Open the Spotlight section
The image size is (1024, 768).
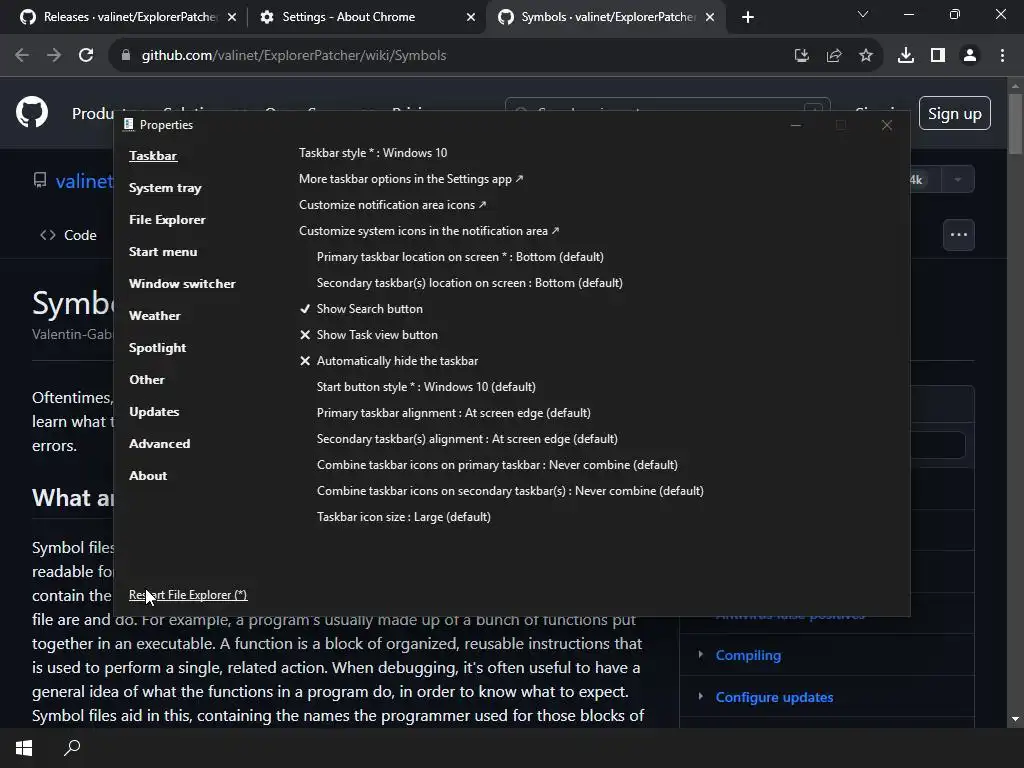(157, 347)
